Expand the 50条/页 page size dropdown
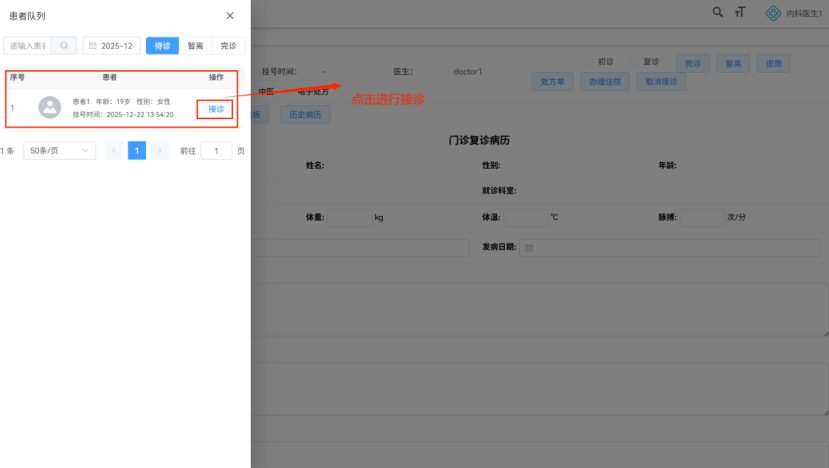Screen dimensions: 829x468 pos(59,151)
